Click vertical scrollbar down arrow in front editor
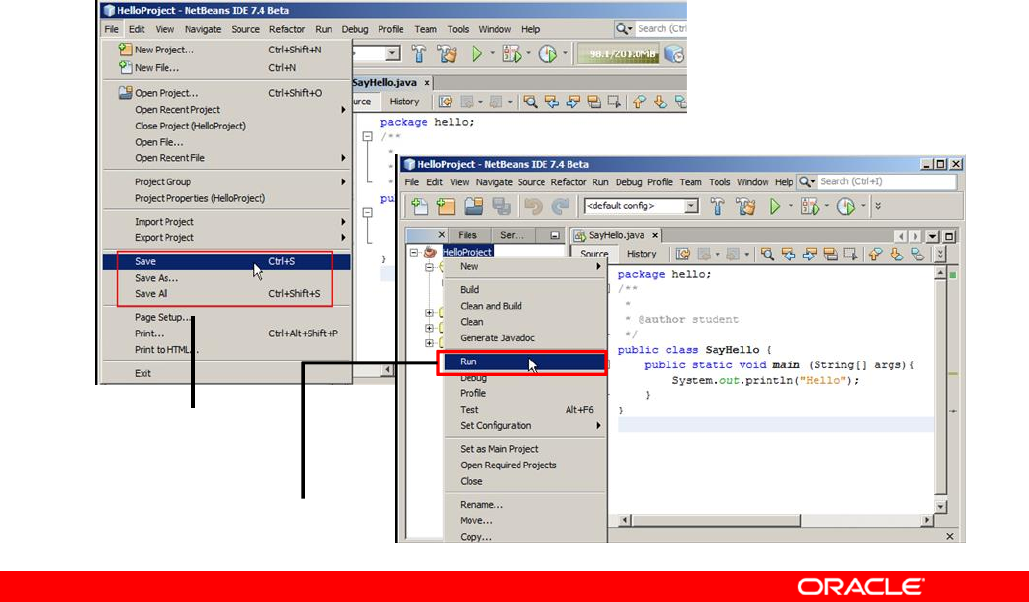1029x602 pixels. coord(940,507)
